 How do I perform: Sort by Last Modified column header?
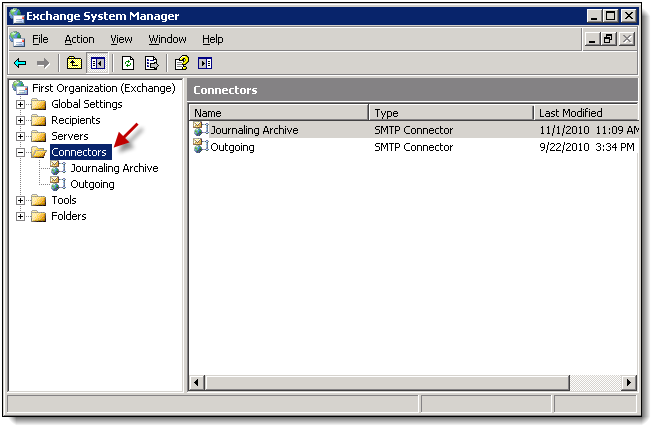(x=586, y=113)
